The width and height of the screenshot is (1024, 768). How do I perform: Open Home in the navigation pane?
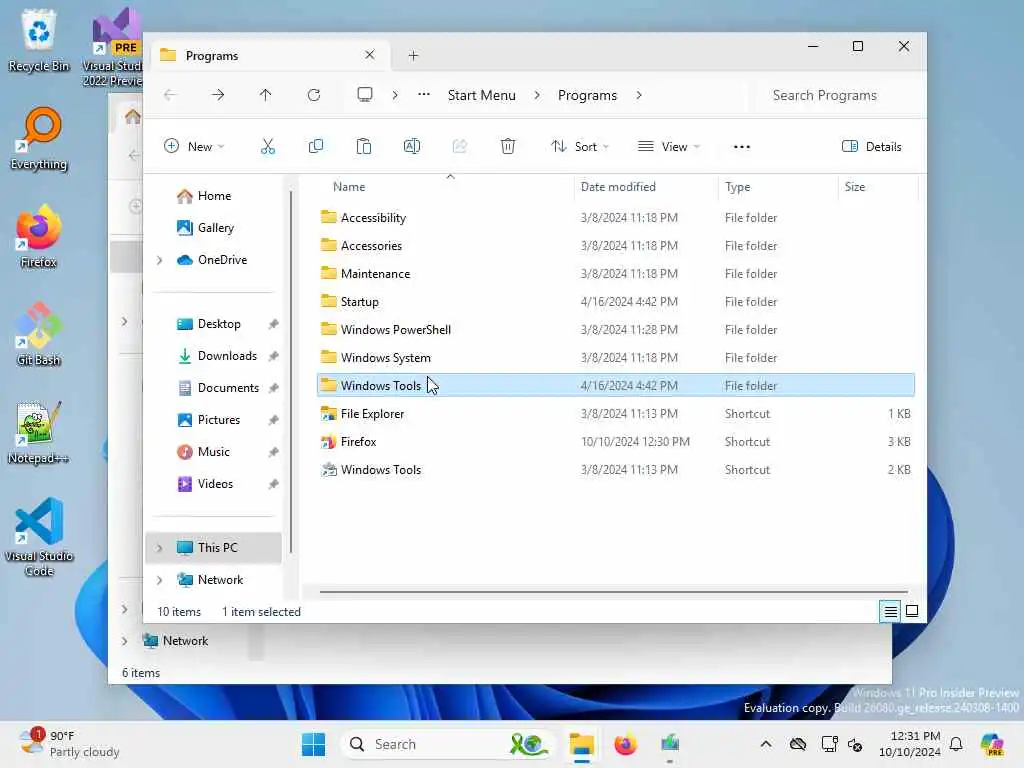click(x=214, y=196)
